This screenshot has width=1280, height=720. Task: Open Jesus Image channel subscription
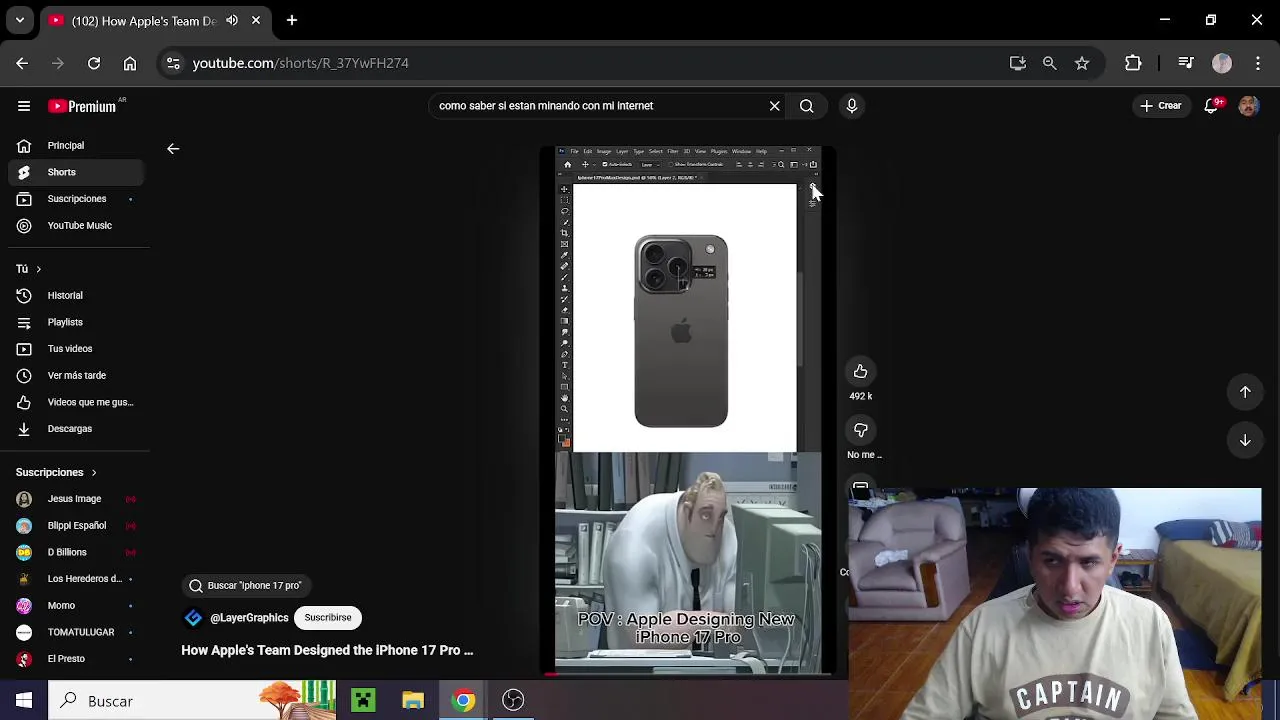click(x=75, y=499)
